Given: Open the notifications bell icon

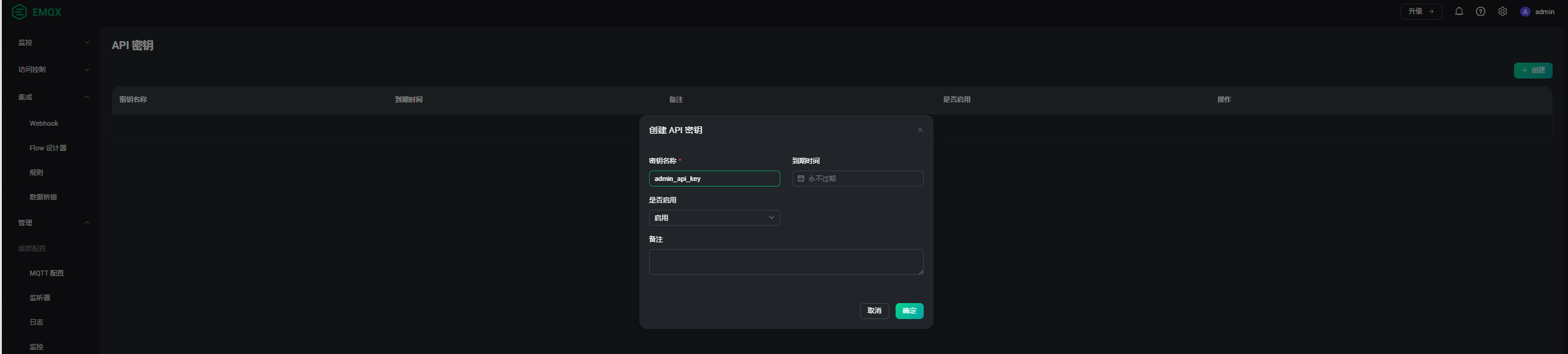Looking at the screenshot, I should (1459, 12).
